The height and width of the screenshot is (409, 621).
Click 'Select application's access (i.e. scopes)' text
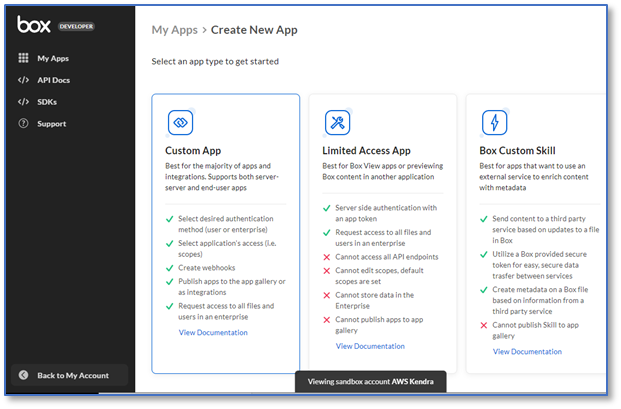pyautogui.click(x=227, y=249)
